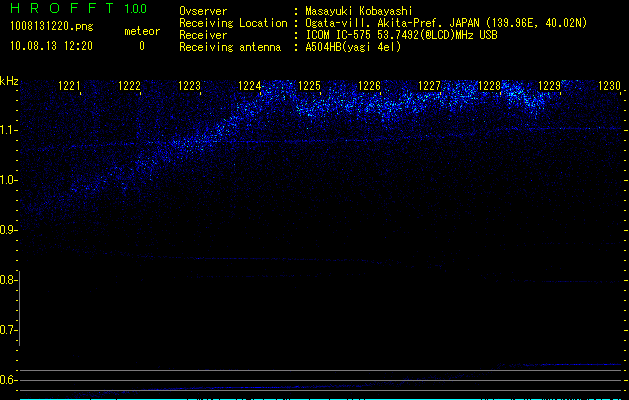The image size is (629, 400).
Task: Click the ICOM IC-575 receiver details
Action: (x=401, y=35)
